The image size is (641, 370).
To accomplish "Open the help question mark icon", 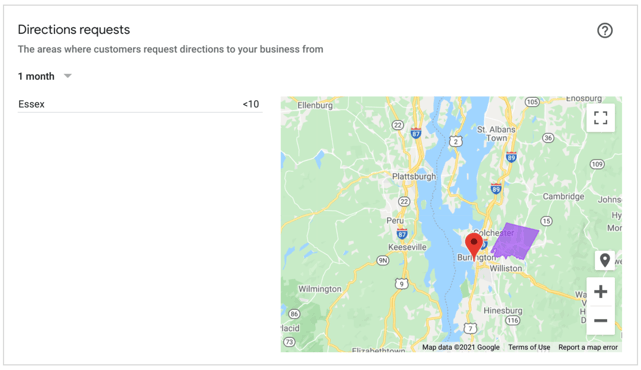I will pos(605,30).
